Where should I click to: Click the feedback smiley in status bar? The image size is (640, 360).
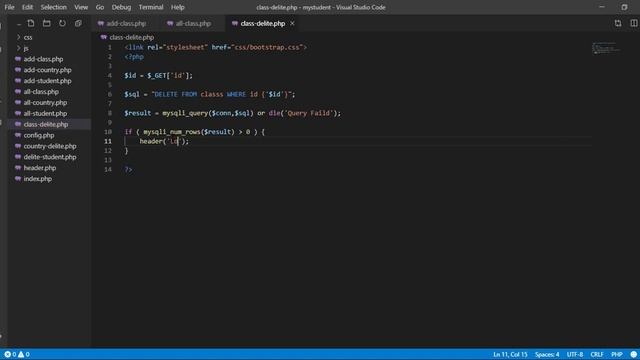point(633,354)
